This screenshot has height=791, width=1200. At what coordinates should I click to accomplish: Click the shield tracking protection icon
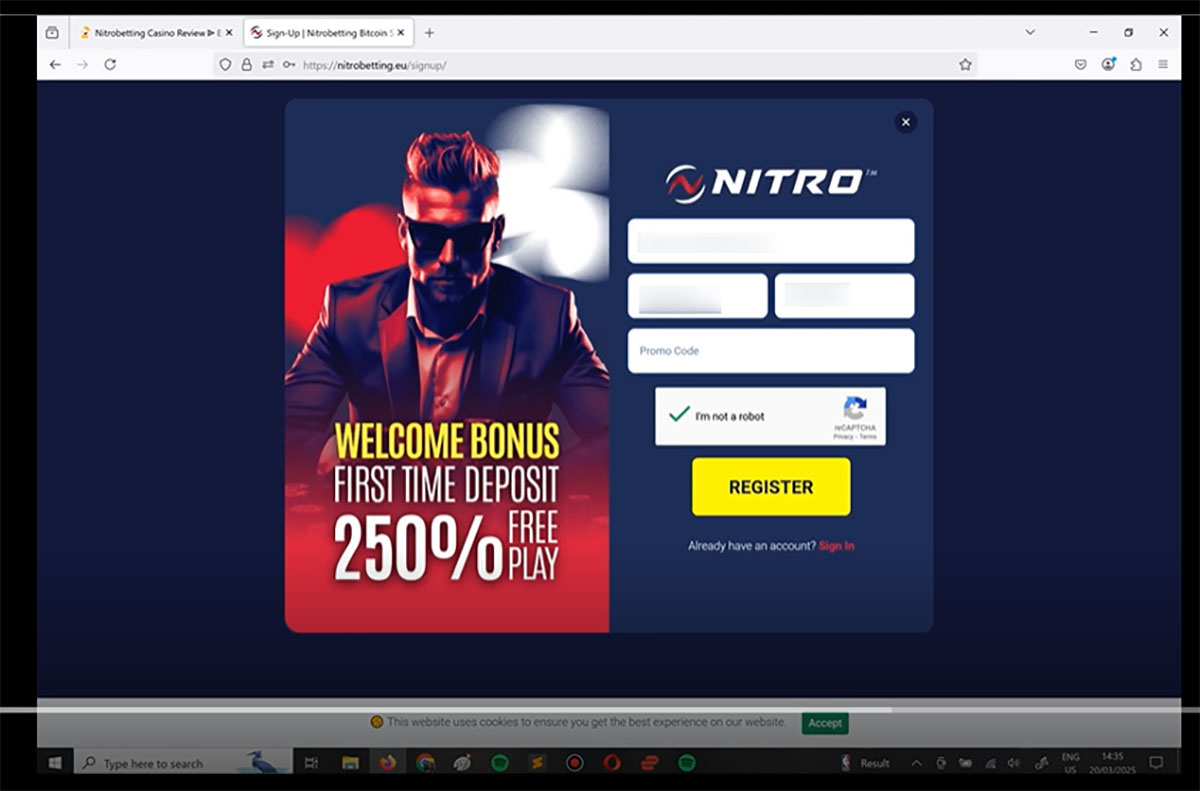coord(225,64)
